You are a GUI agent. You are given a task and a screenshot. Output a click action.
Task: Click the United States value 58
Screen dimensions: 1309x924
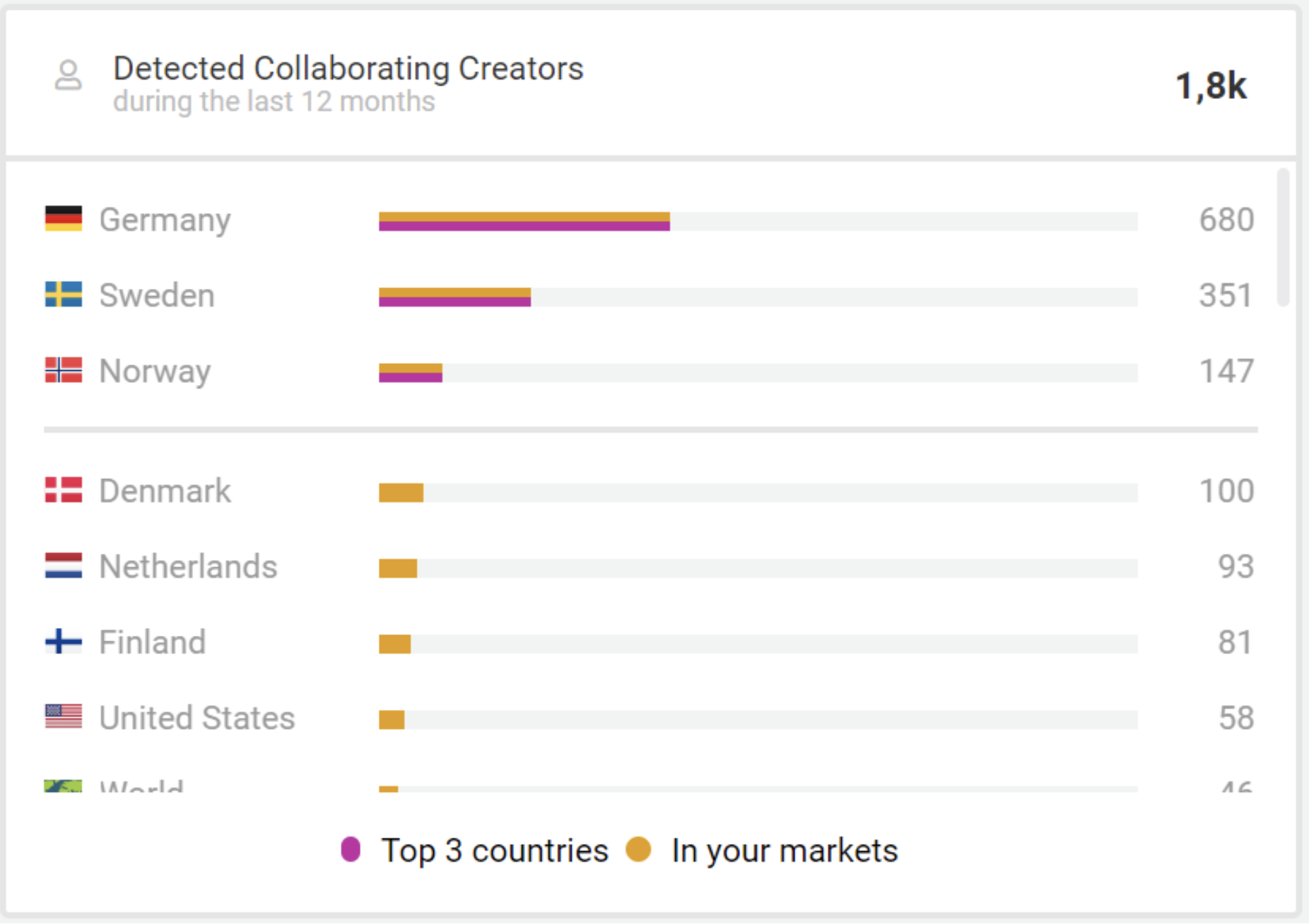tap(1235, 718)
